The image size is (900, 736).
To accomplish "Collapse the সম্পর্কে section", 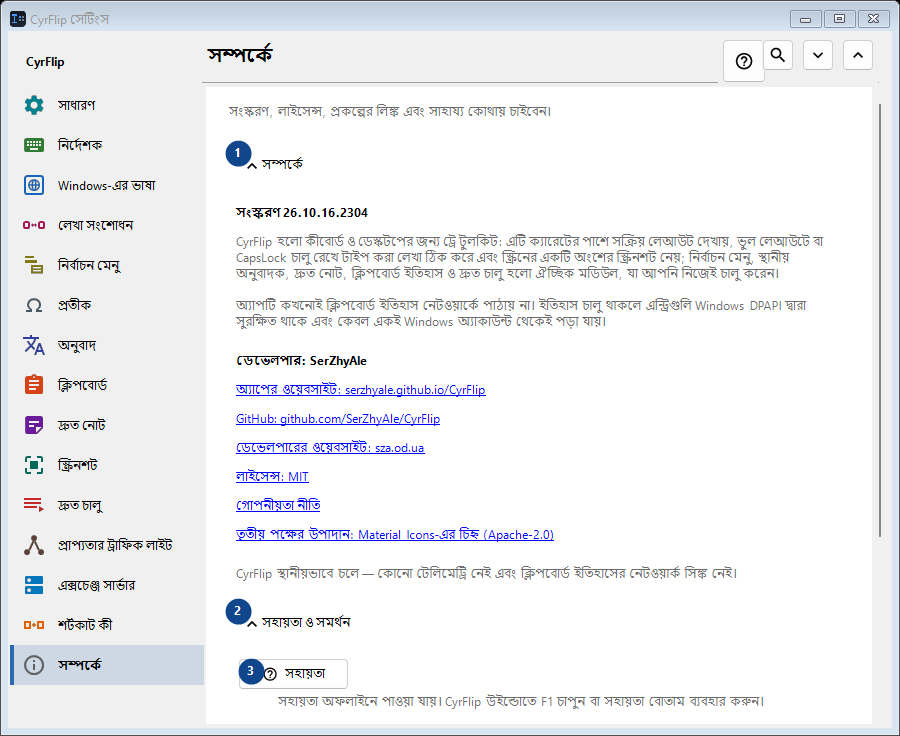I will [251, 165].
